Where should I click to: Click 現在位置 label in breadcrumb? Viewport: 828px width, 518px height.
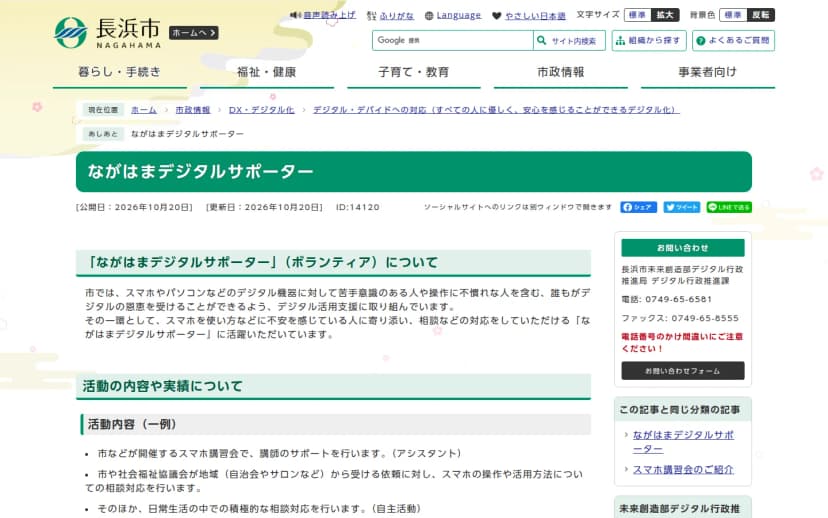[x=103, y=110]
